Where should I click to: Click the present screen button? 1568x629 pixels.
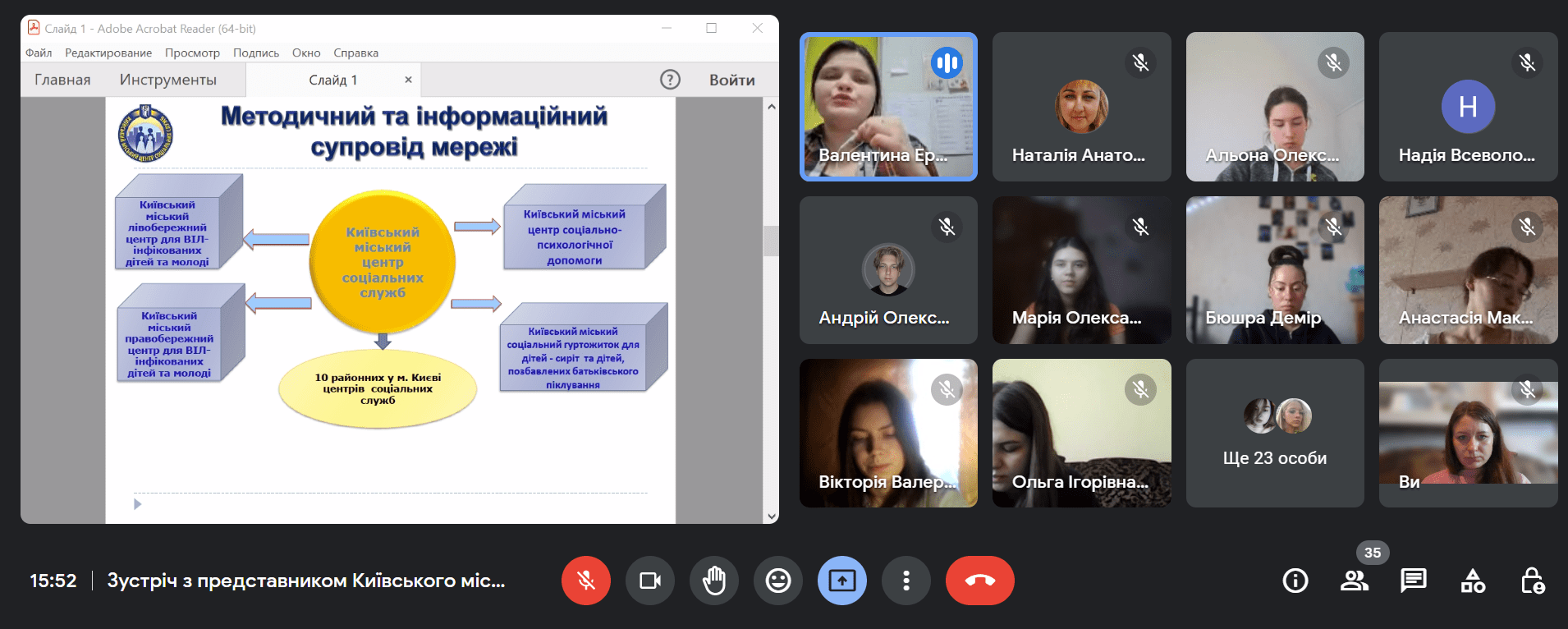click(x=841, y=581)
